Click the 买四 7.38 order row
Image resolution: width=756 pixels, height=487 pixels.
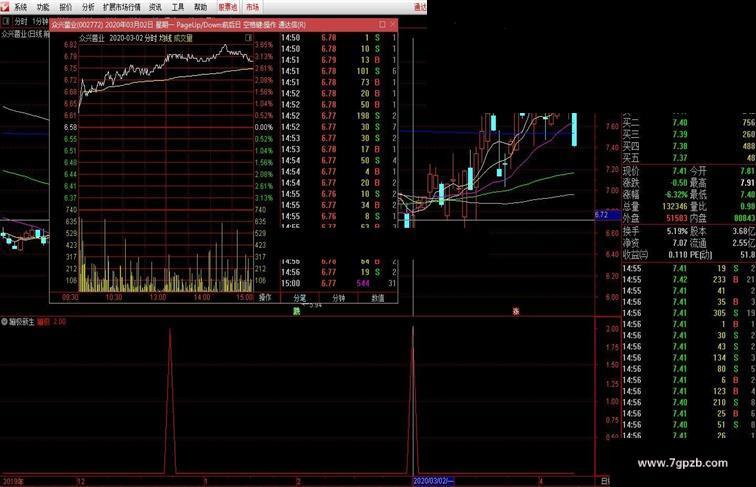pos(689,146)
